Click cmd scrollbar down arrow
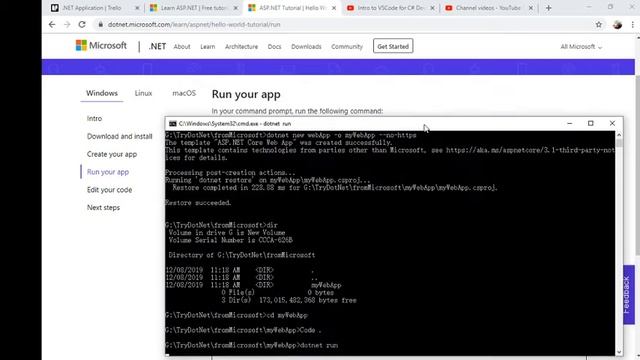 [619, 352]
